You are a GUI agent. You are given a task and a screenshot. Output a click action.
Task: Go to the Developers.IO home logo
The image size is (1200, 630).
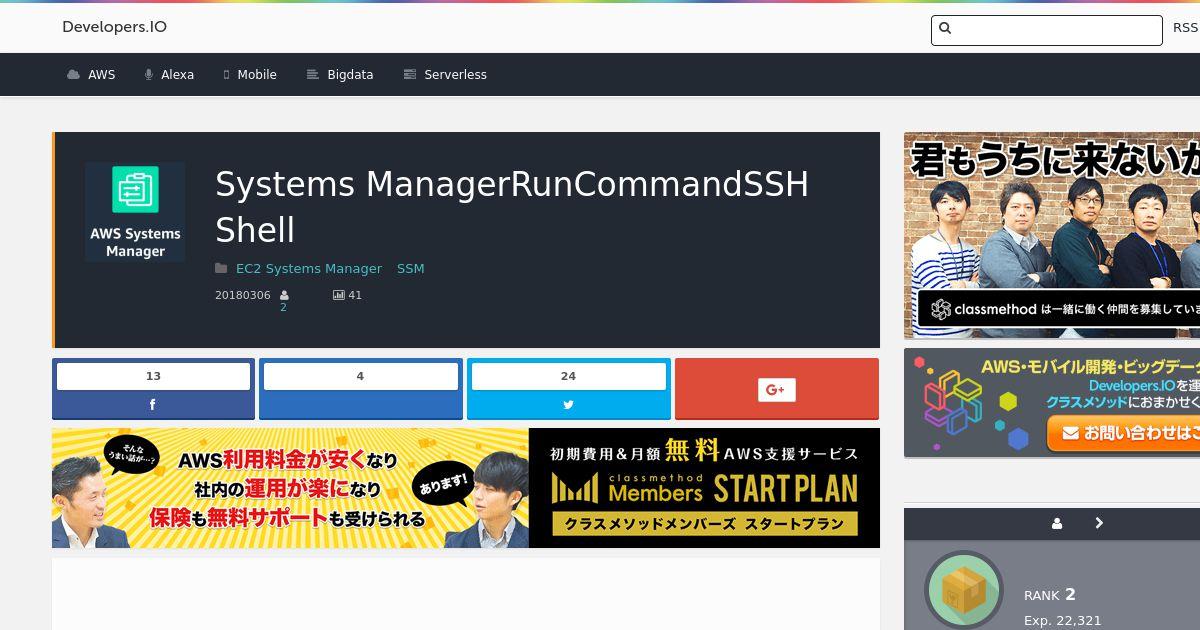[114, 27]
